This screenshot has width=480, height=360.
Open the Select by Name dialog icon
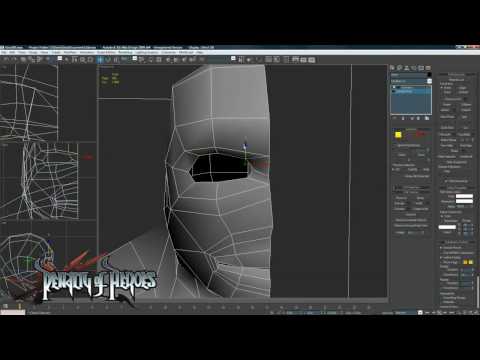74,60
